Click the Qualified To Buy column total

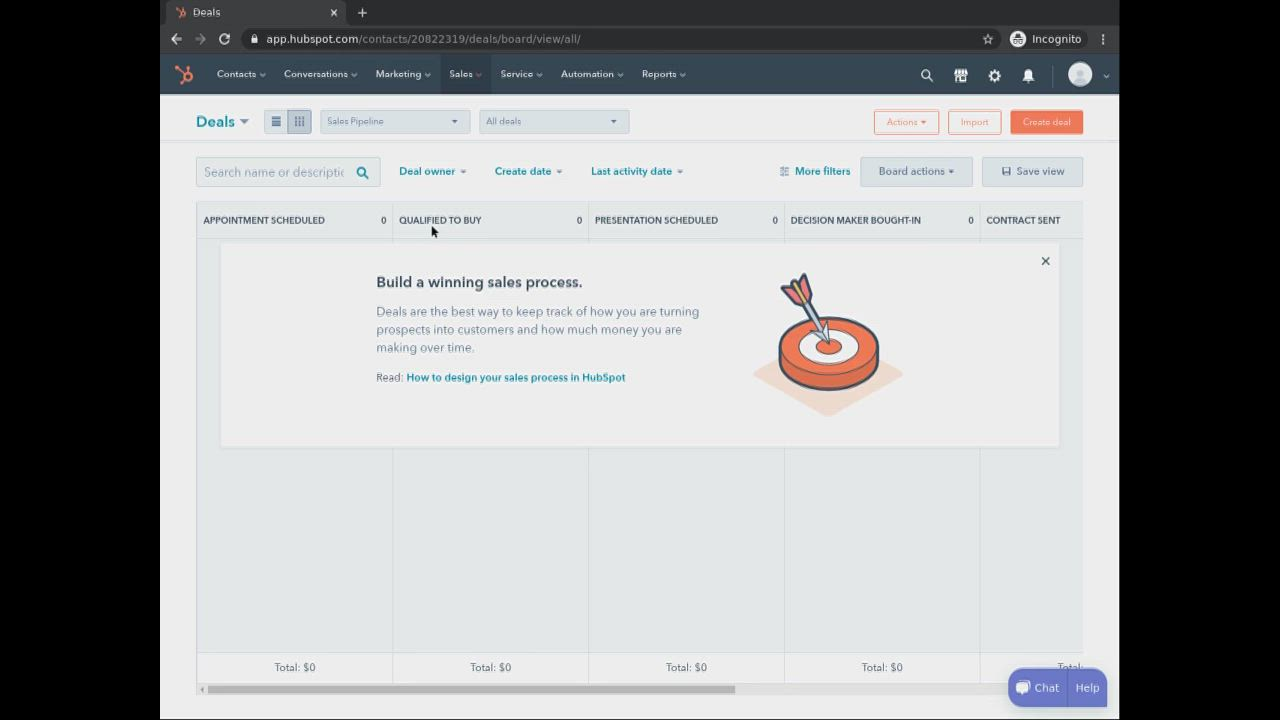click(491, 667)
